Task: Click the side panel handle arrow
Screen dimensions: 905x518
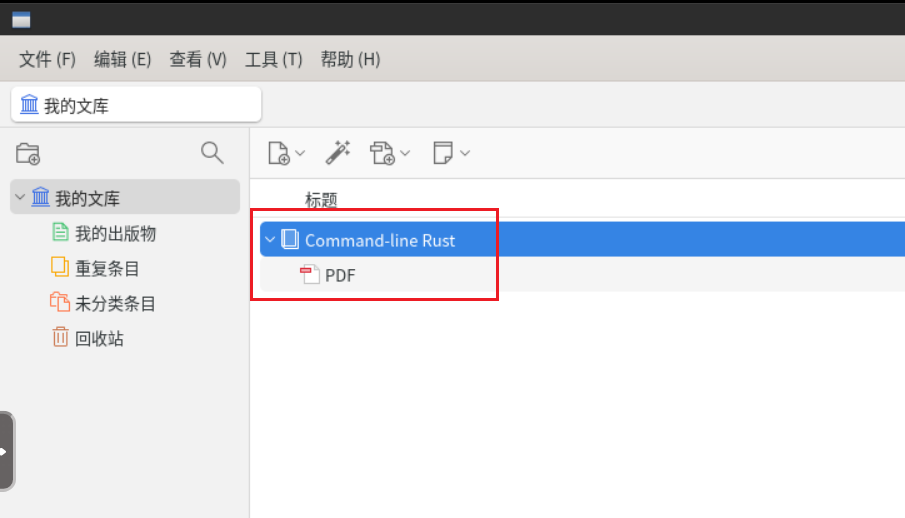Action: (x=3, y=452)
